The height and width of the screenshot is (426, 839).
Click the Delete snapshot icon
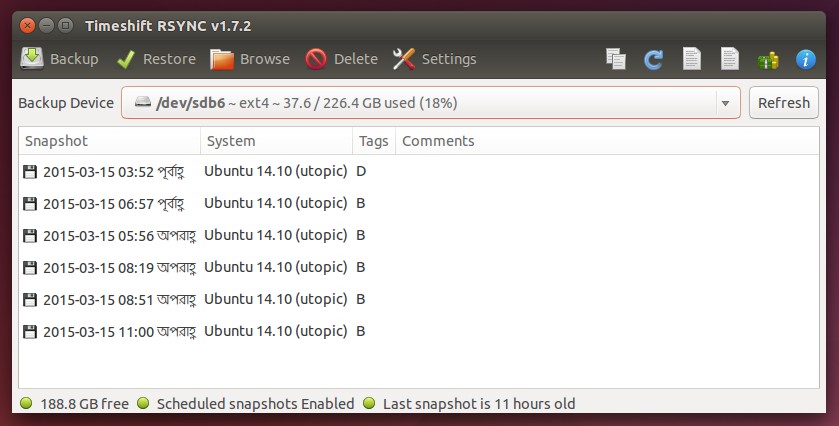click(x=316, y=59)
